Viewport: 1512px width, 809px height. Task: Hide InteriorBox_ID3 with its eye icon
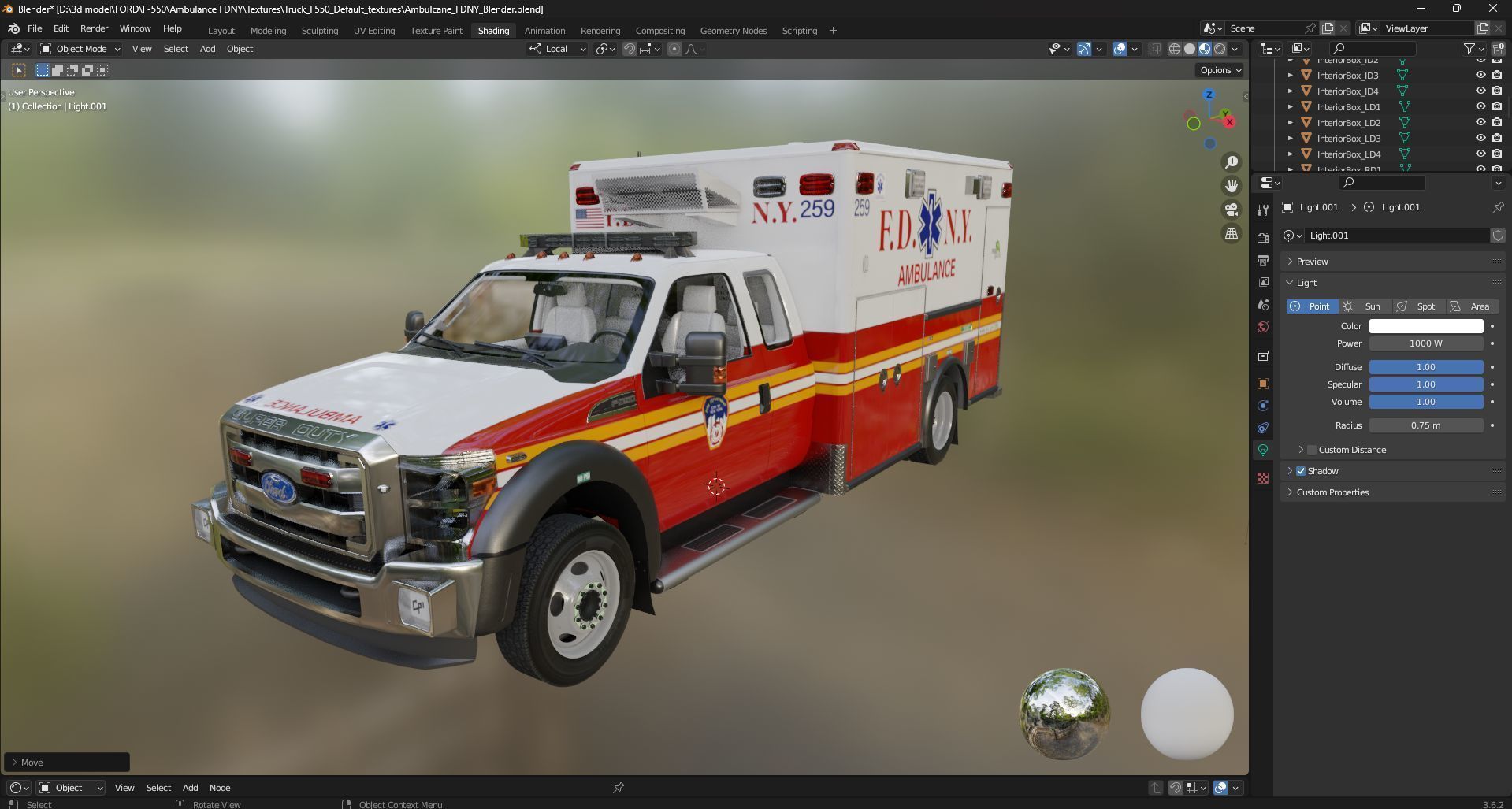click(1480, 76)
